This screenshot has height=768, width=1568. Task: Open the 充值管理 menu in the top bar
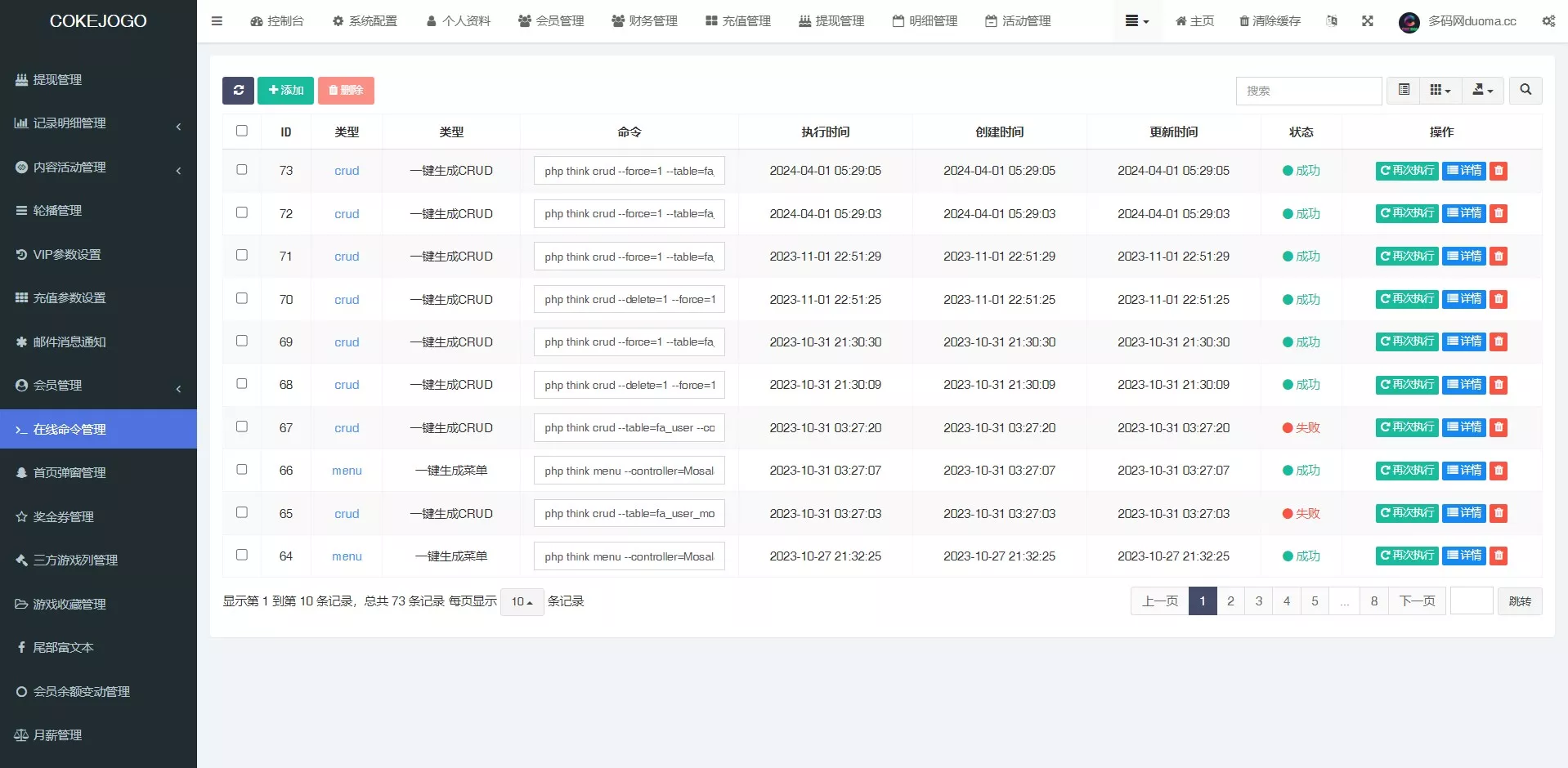737,21
